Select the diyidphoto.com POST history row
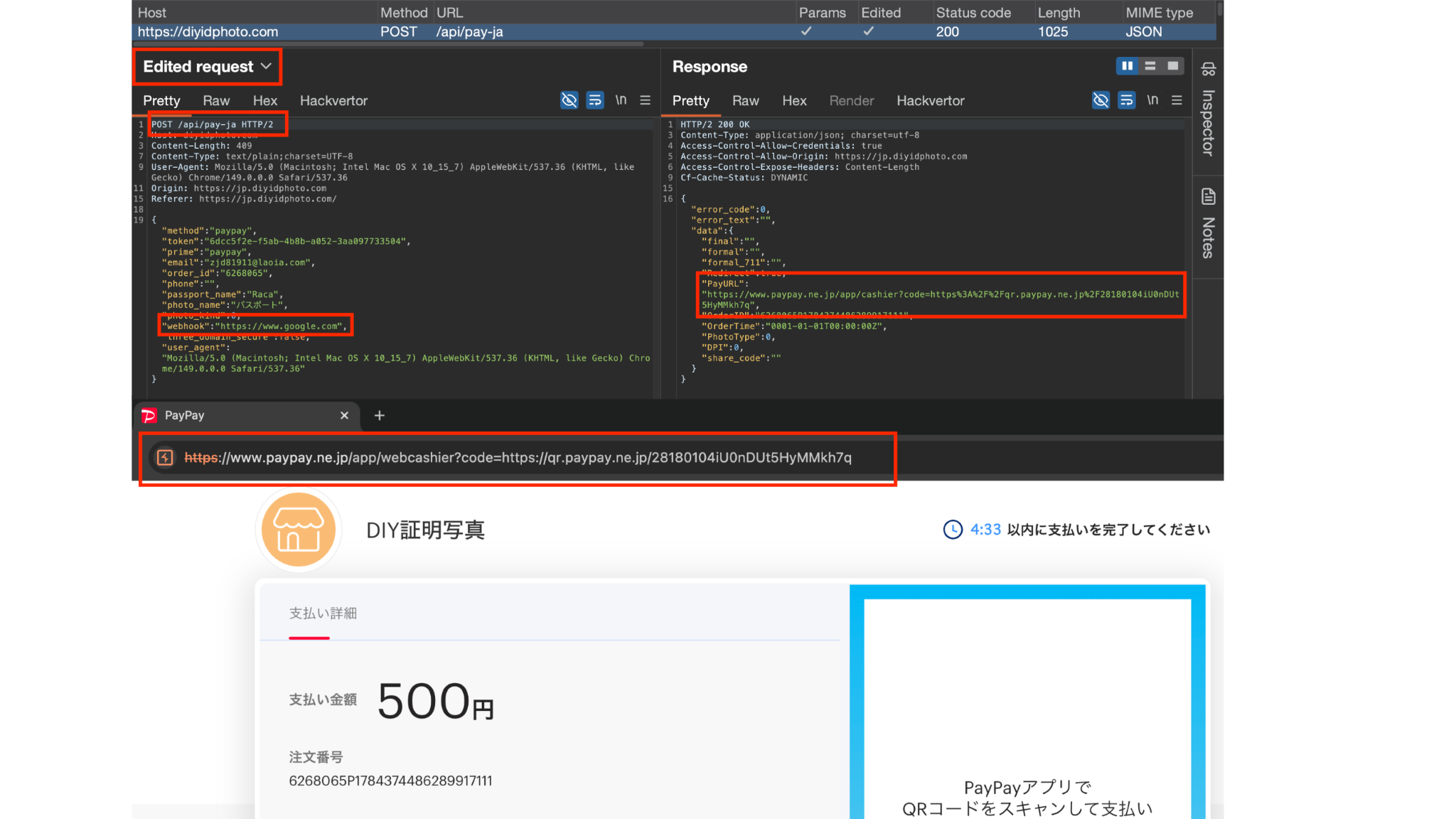This screenshot has height=819, width=1456. [x=673, y=31]
